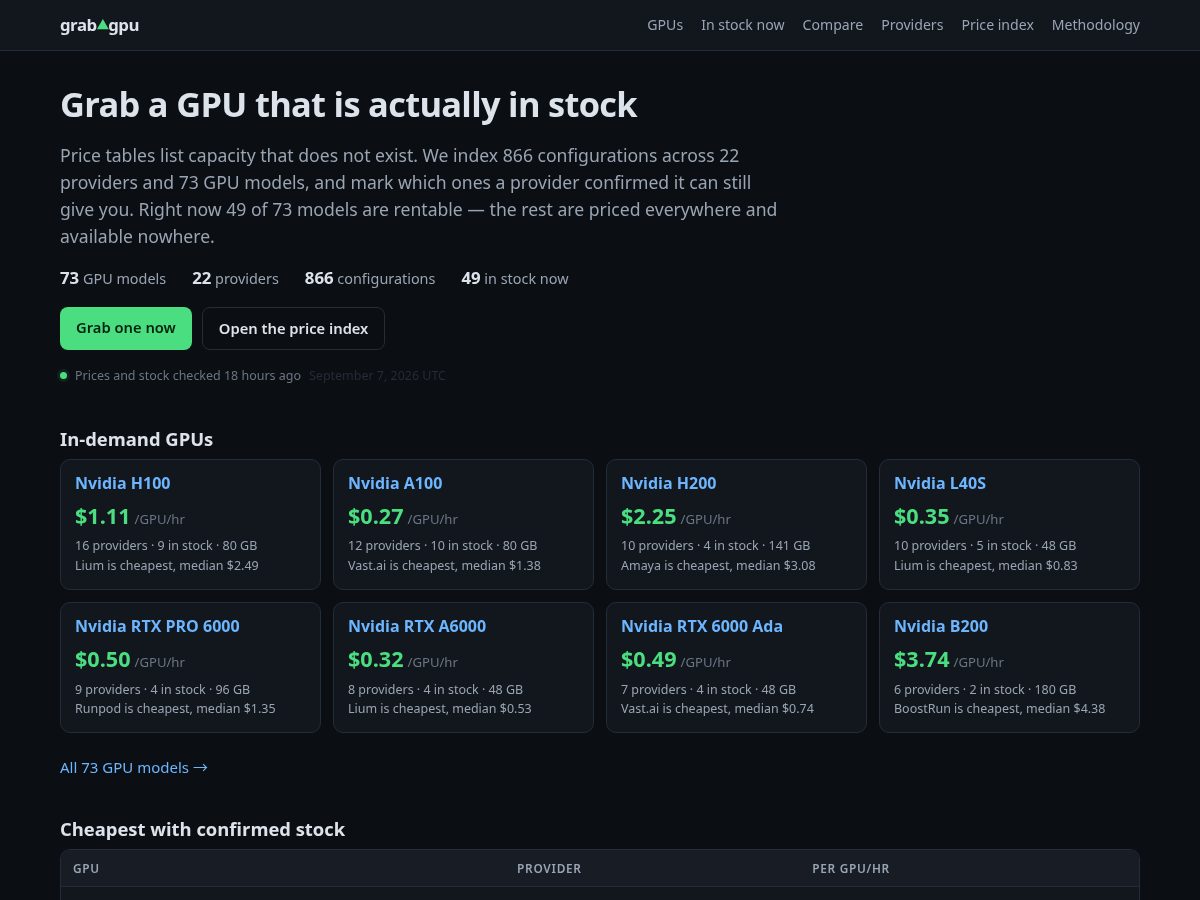Open the Nvidia H100 card title
Viewport: 1200px width, 900px height.
click(x=123, y=483)
